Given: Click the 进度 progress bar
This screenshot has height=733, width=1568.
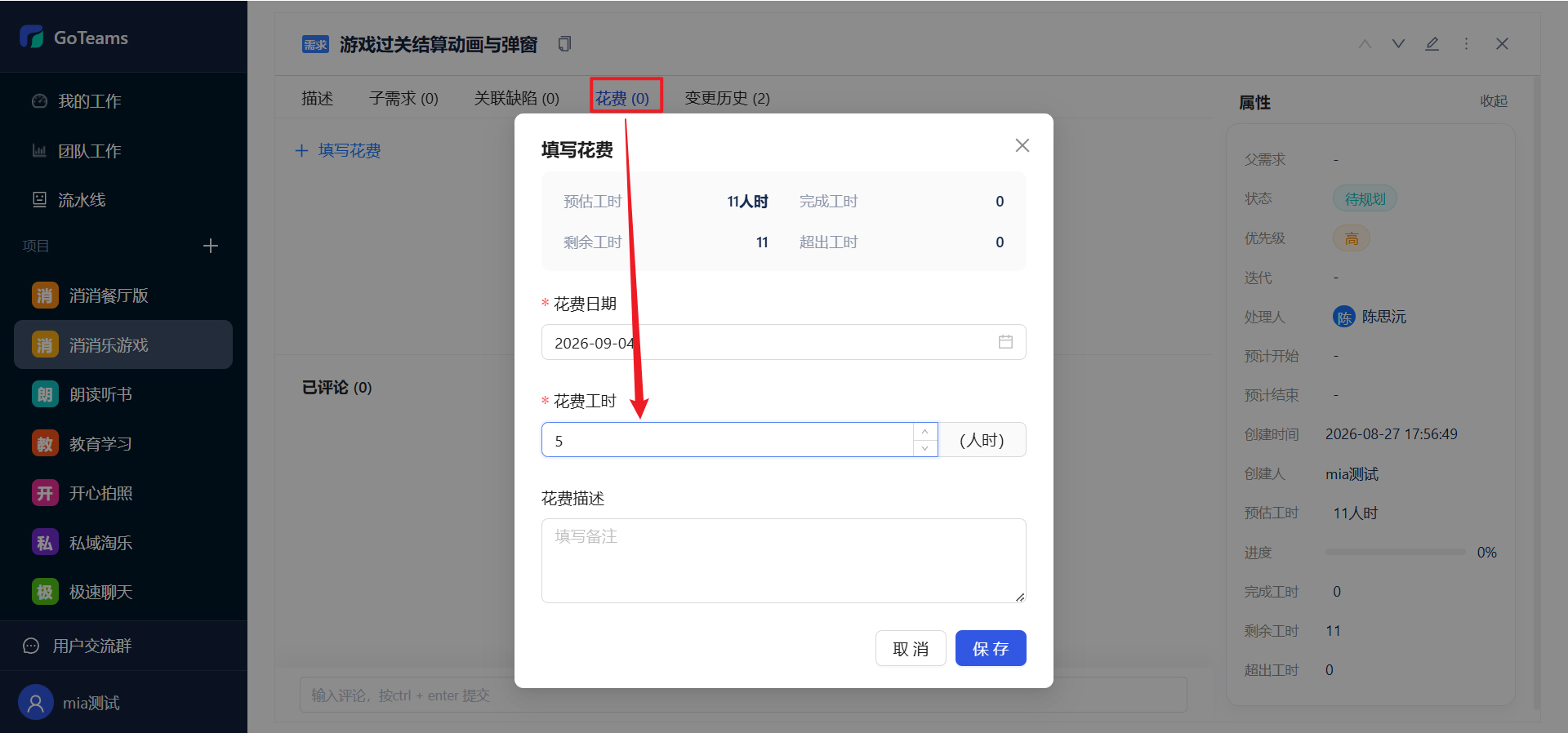Looking at the screenshot, I should pos(1395,553).
